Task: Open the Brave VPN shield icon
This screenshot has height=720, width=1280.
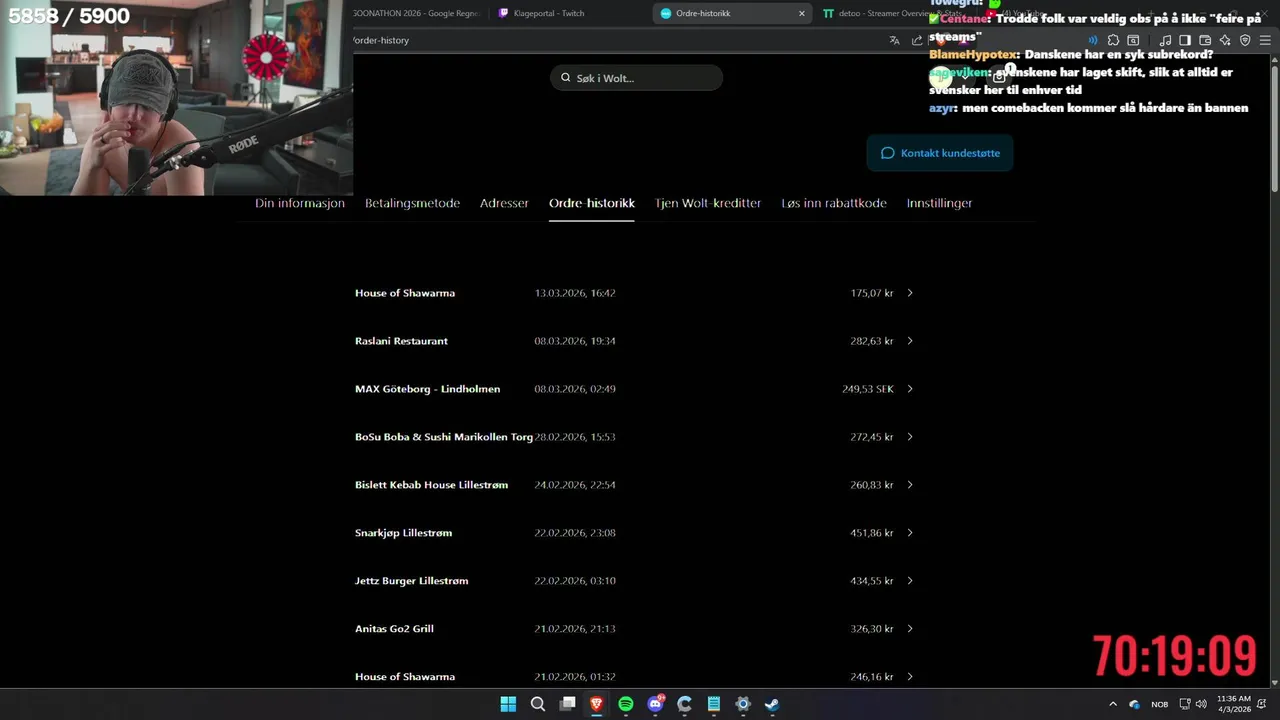Action: click(1245, 40)
